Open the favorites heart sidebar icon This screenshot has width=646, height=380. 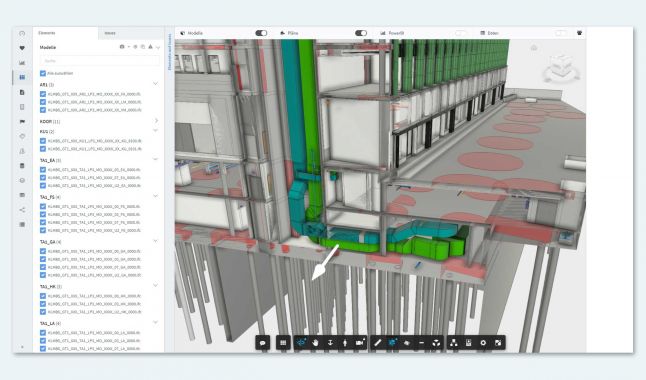(x=22, y=48)
